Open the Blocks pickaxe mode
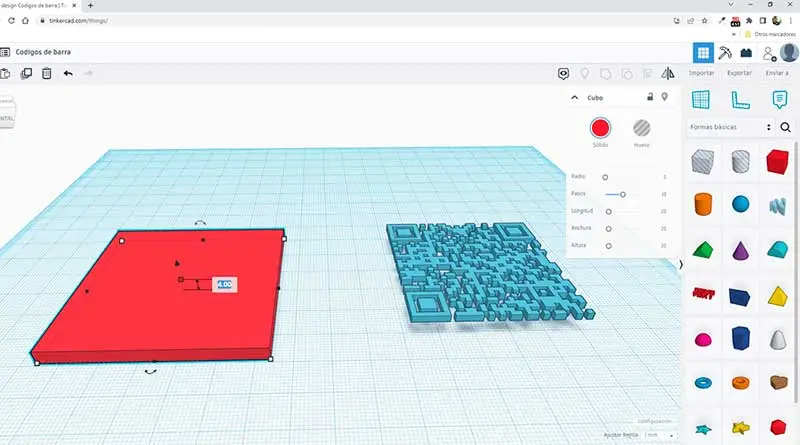 point(724,53)
